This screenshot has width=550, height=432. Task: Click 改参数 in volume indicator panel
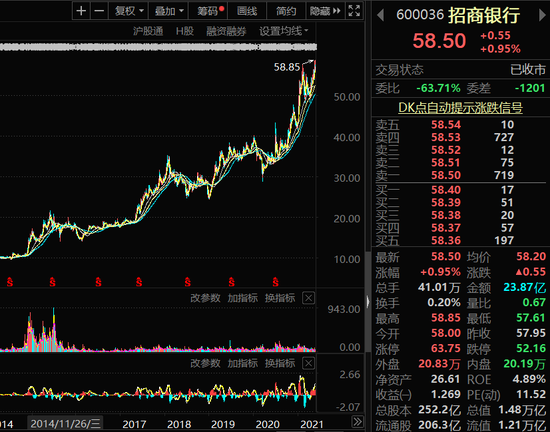(x=205, y=298)
